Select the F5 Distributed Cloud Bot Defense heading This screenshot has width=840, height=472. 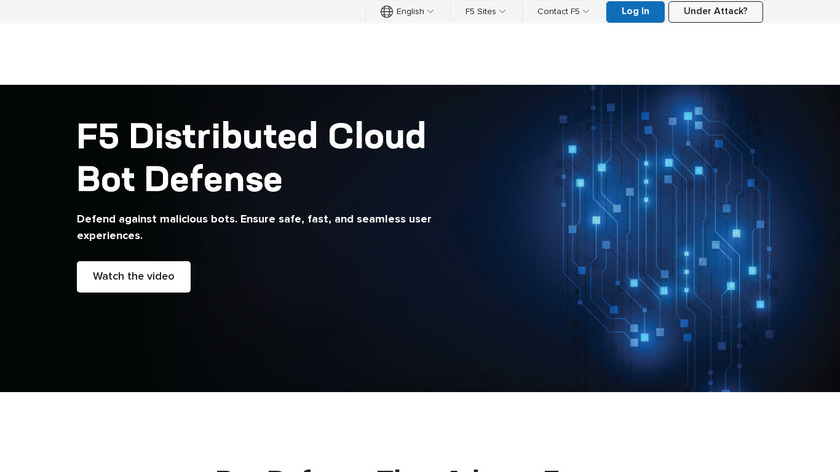251,158
